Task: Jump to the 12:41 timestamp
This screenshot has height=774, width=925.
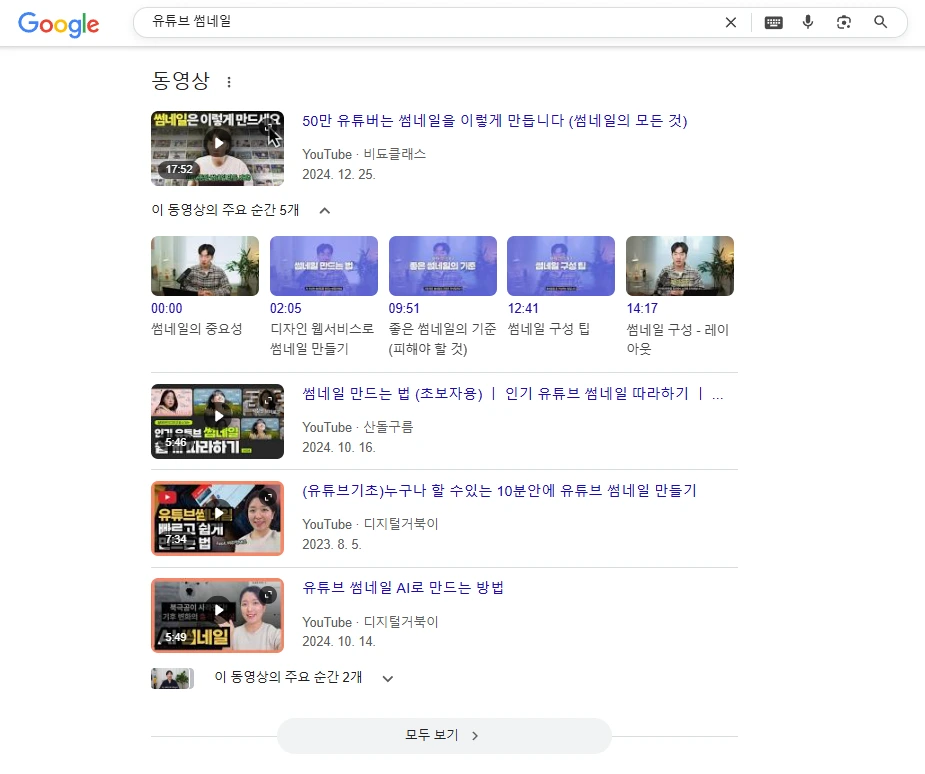Action: pyautogui.click(x=523, y=309)
